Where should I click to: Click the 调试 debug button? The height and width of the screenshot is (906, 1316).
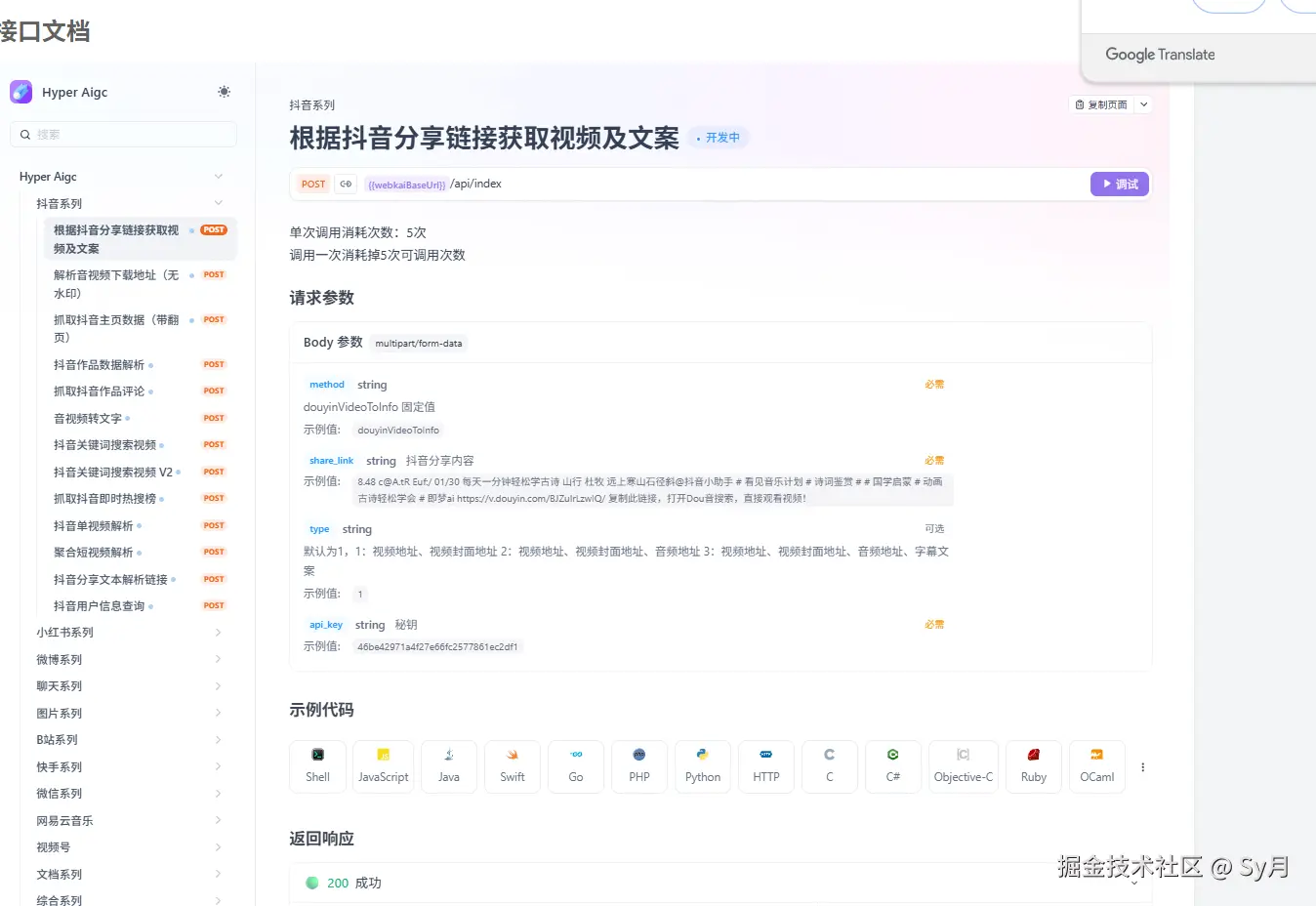[1120, 184]
